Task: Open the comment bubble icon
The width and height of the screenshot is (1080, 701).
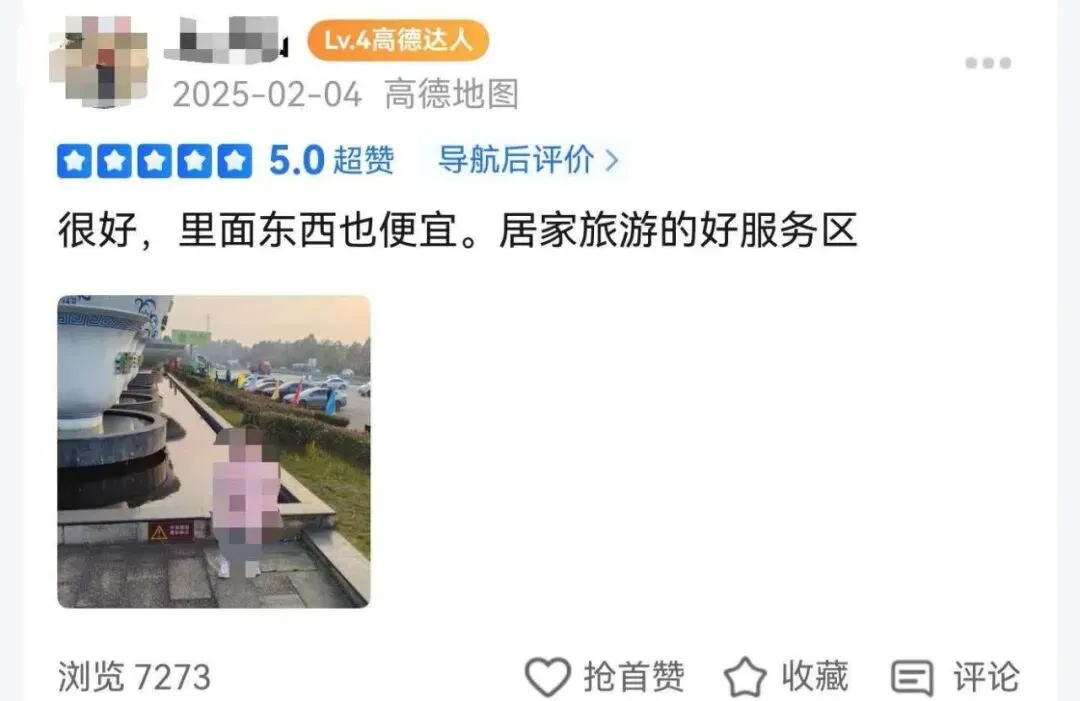Action: [912, 678]
